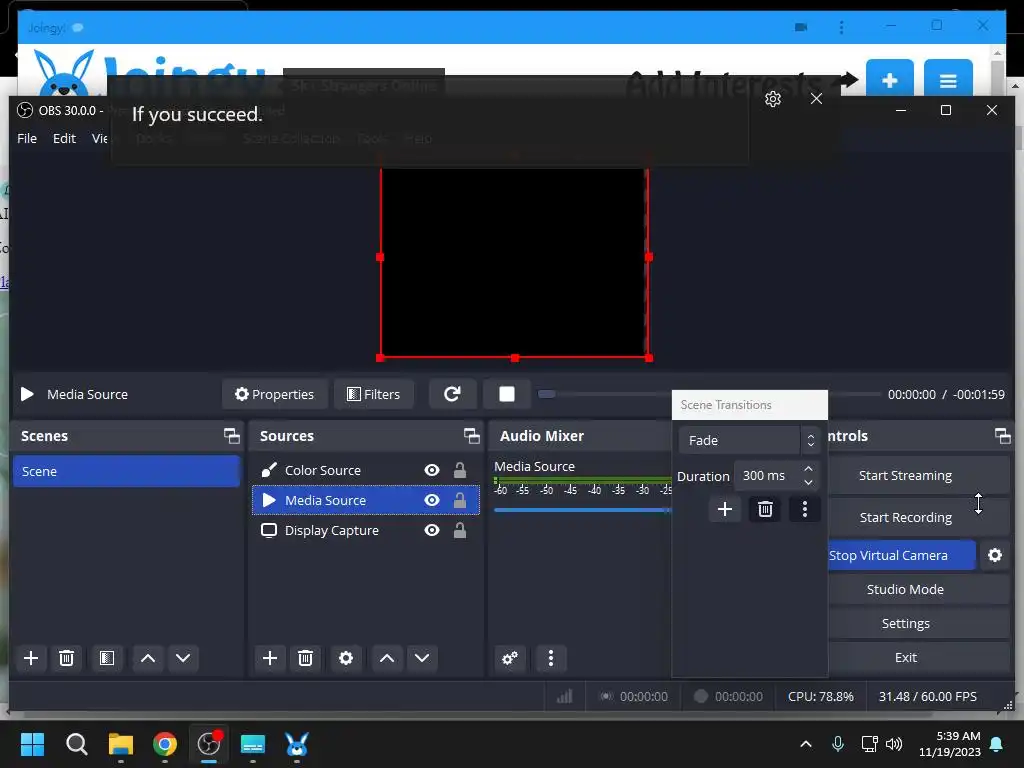The height and width of the screenshot is (768, 1024).
Task: Open Filters for the Media Source
Action: (x=374, y=394)
